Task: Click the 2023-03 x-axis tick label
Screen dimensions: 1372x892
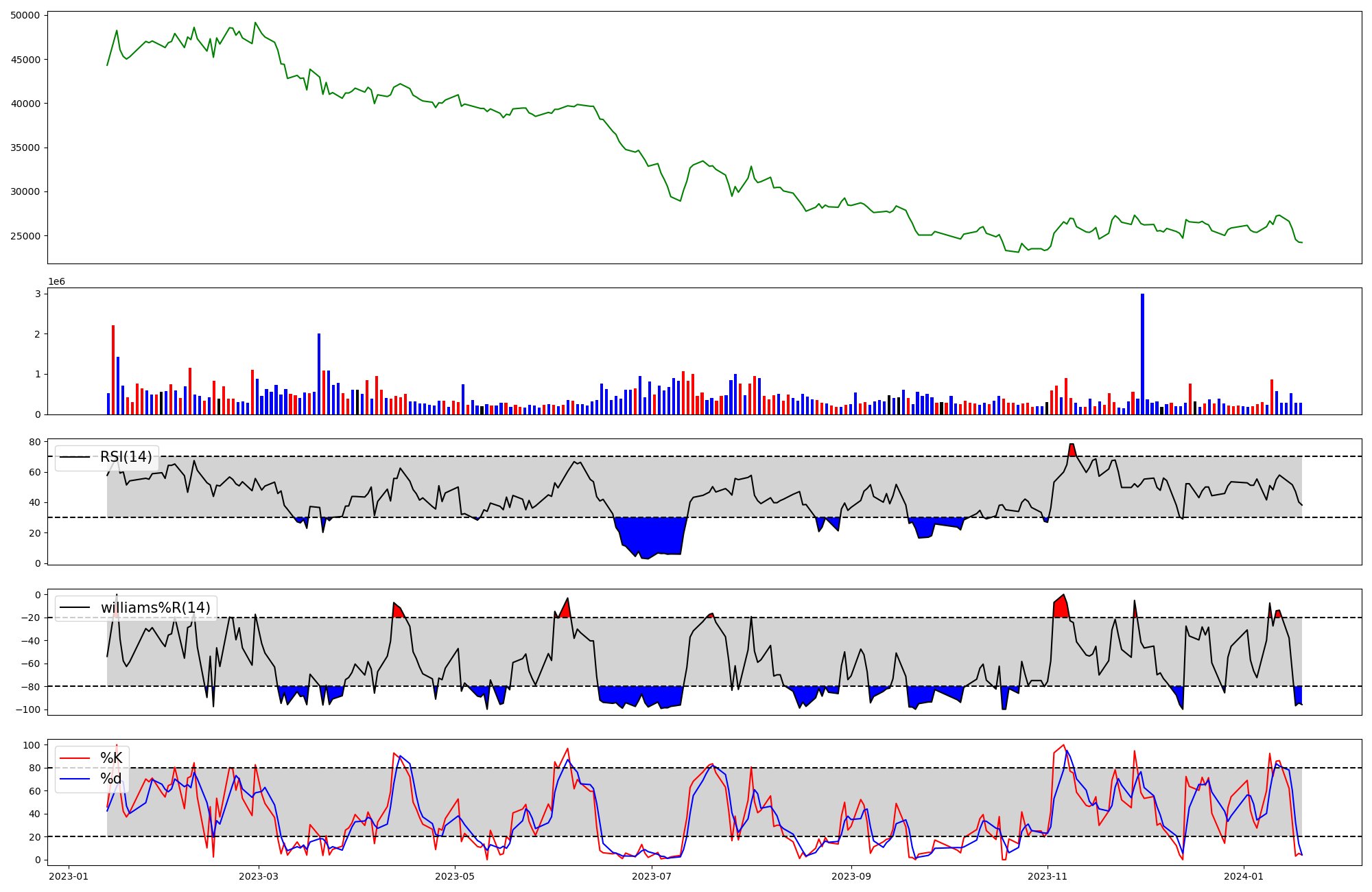Action: [x=259, y=876]
